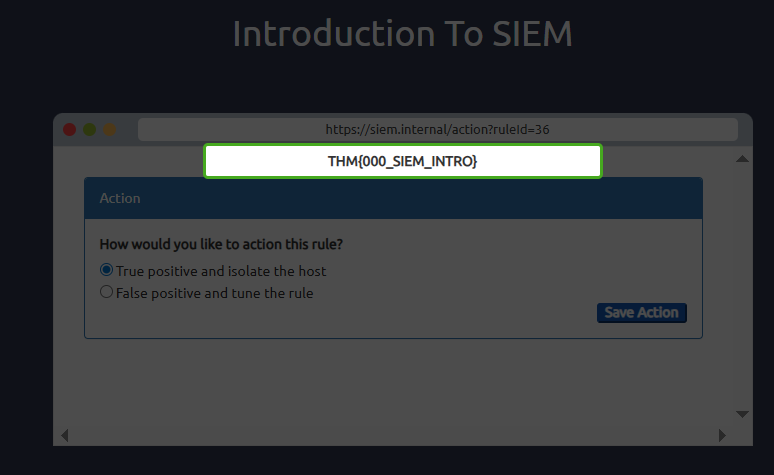
Task: Select the True positive radio button
Action: [107, 270]
